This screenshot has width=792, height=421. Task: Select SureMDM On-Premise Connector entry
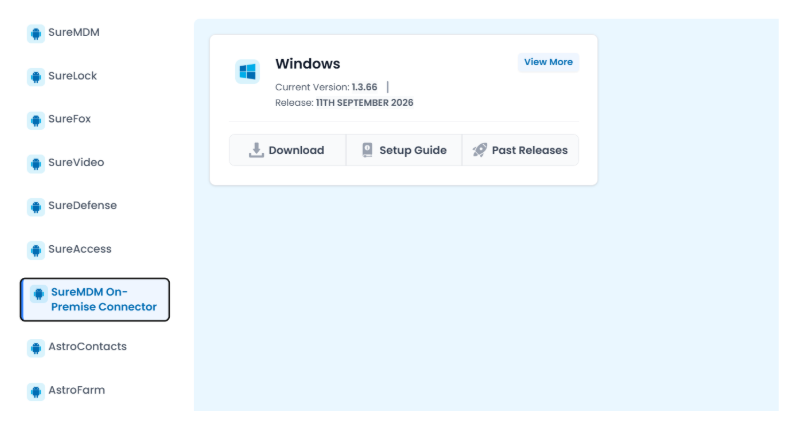(x=95, y=299)
